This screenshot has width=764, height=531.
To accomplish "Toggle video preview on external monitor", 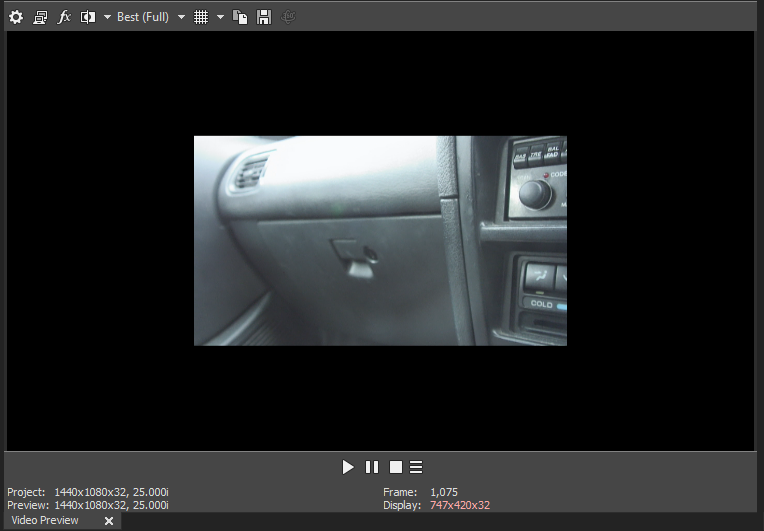I will [x=40, y=18].
